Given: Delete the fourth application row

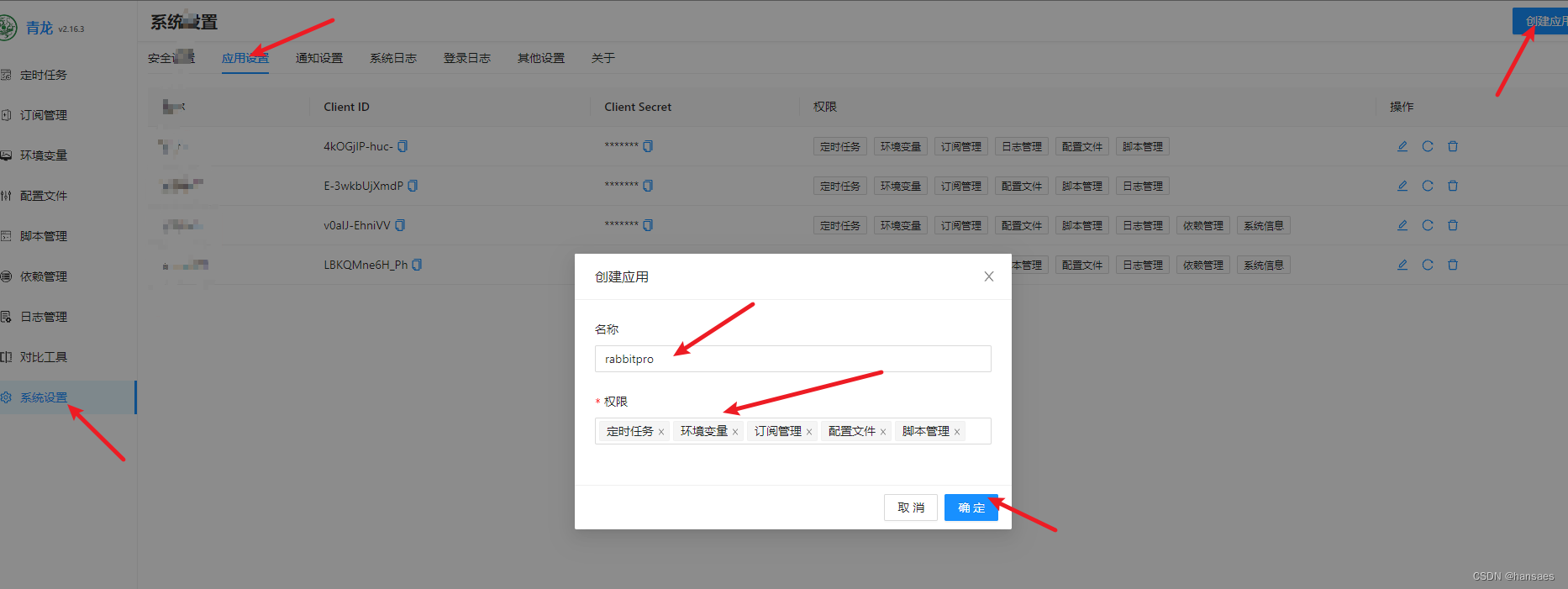Looking at the screenshot, I should click(x=1453, y=265).
